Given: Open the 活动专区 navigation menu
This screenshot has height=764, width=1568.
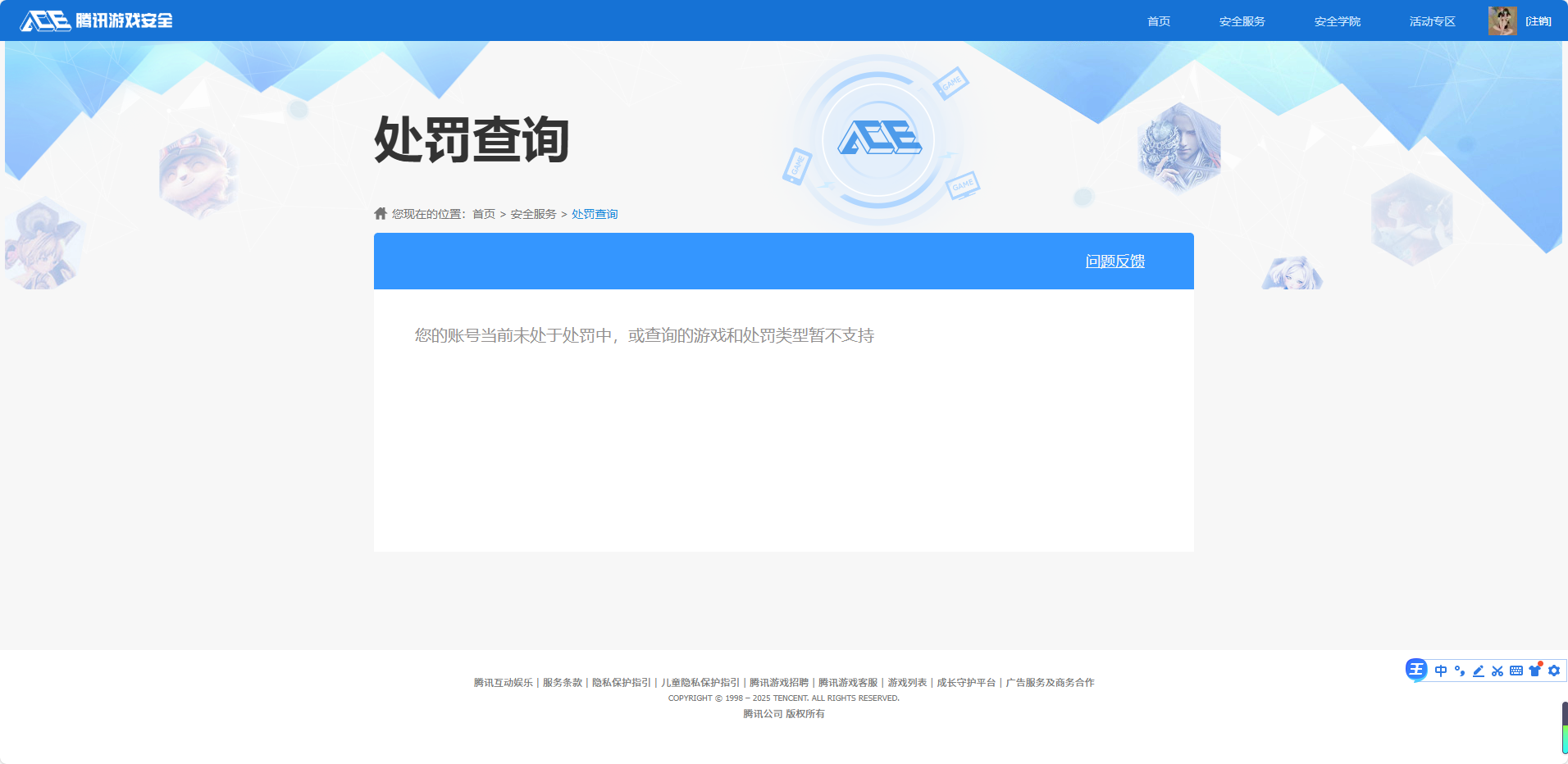Looking at the screenshot, I should point(1431,20).
